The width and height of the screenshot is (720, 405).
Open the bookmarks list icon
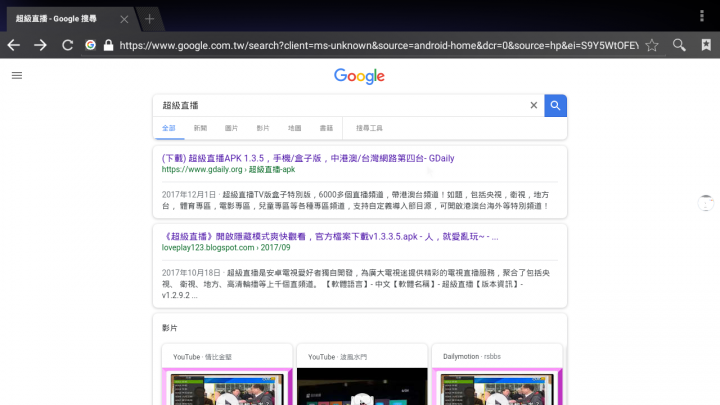coord(706,45)
